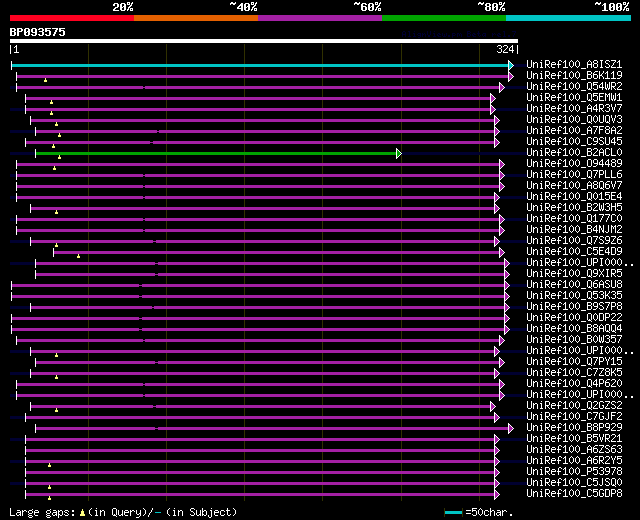This screenshot has width=640, height=520.
Task: Select the purple Q53K35 alignment bar
Action: pos(258,296)
